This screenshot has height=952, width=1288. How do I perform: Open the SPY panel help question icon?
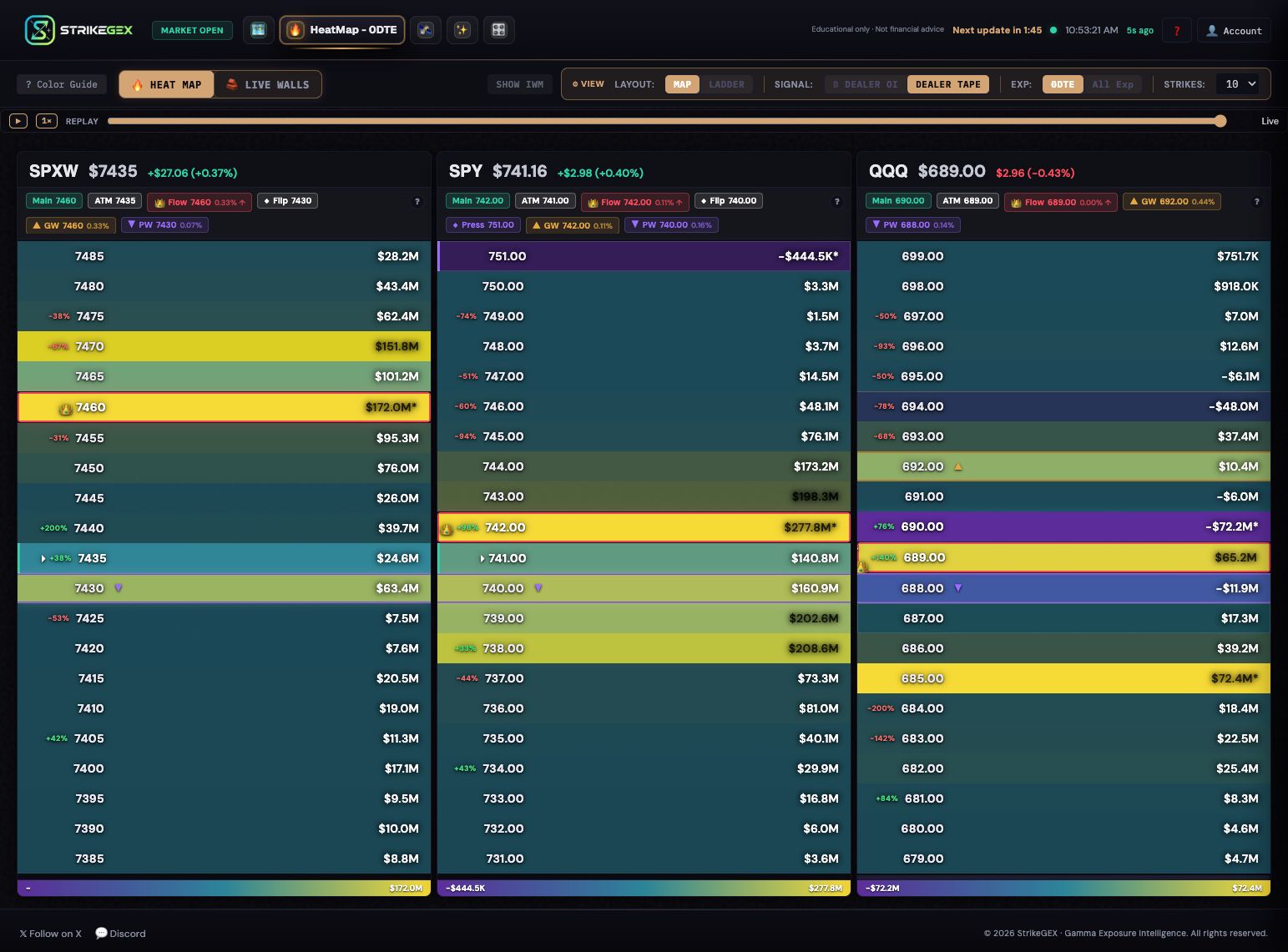coord(837,202)
